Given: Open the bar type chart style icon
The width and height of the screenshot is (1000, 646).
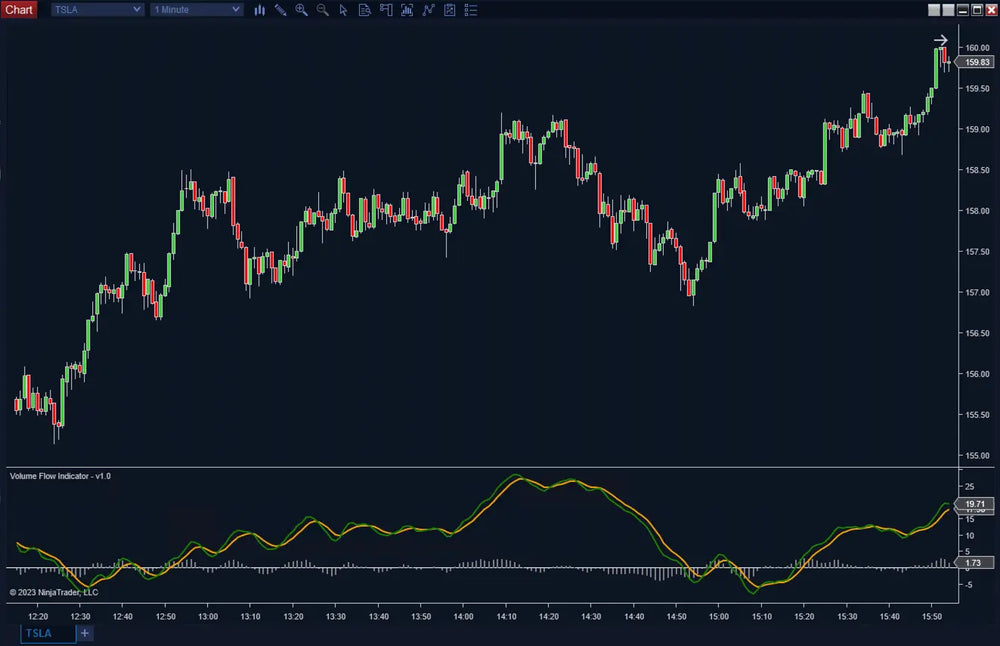Looking at the screenshot, I should [260, 10].
